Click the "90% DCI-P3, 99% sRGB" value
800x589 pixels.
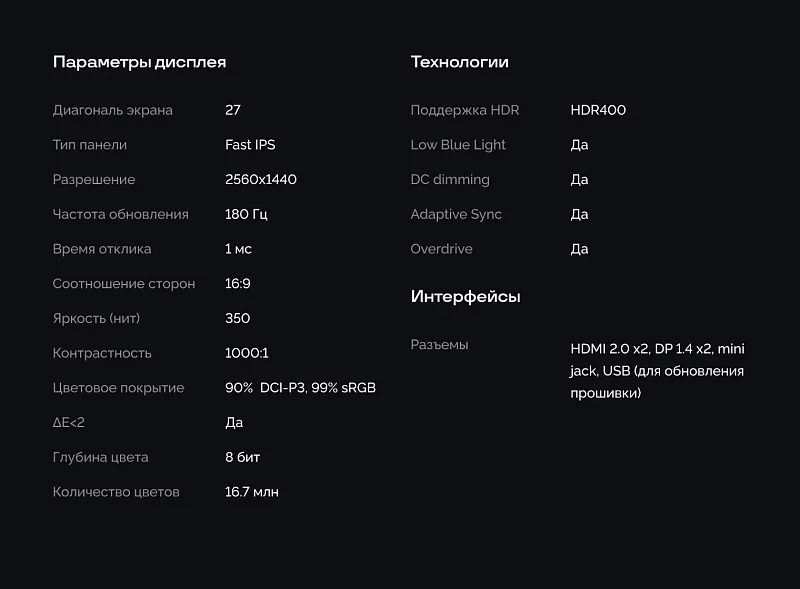(x=300, y=388)
